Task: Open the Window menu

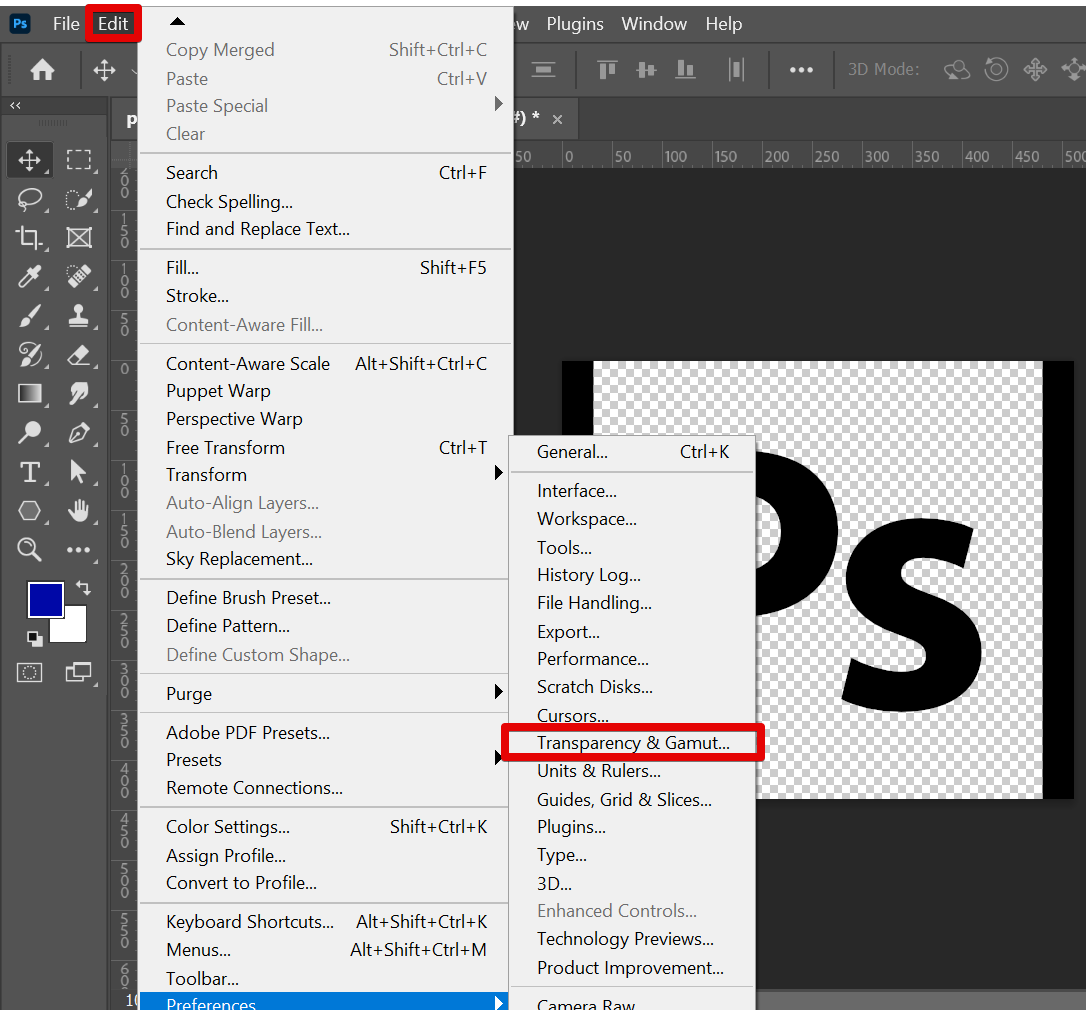Action: pos(654,24)
